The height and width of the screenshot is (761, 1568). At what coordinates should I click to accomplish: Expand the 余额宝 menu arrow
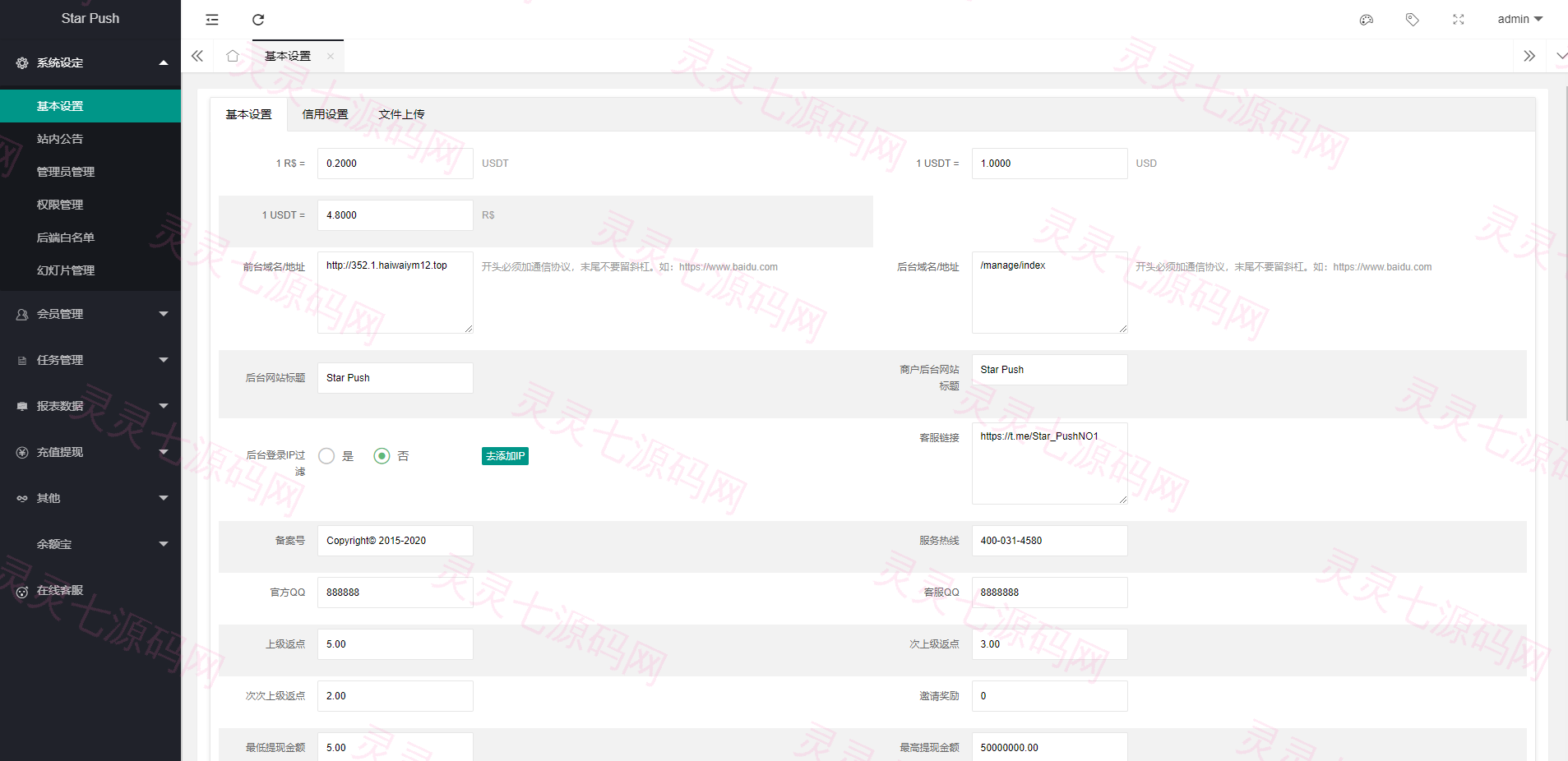pyautogui.click(x=164, y=544)
